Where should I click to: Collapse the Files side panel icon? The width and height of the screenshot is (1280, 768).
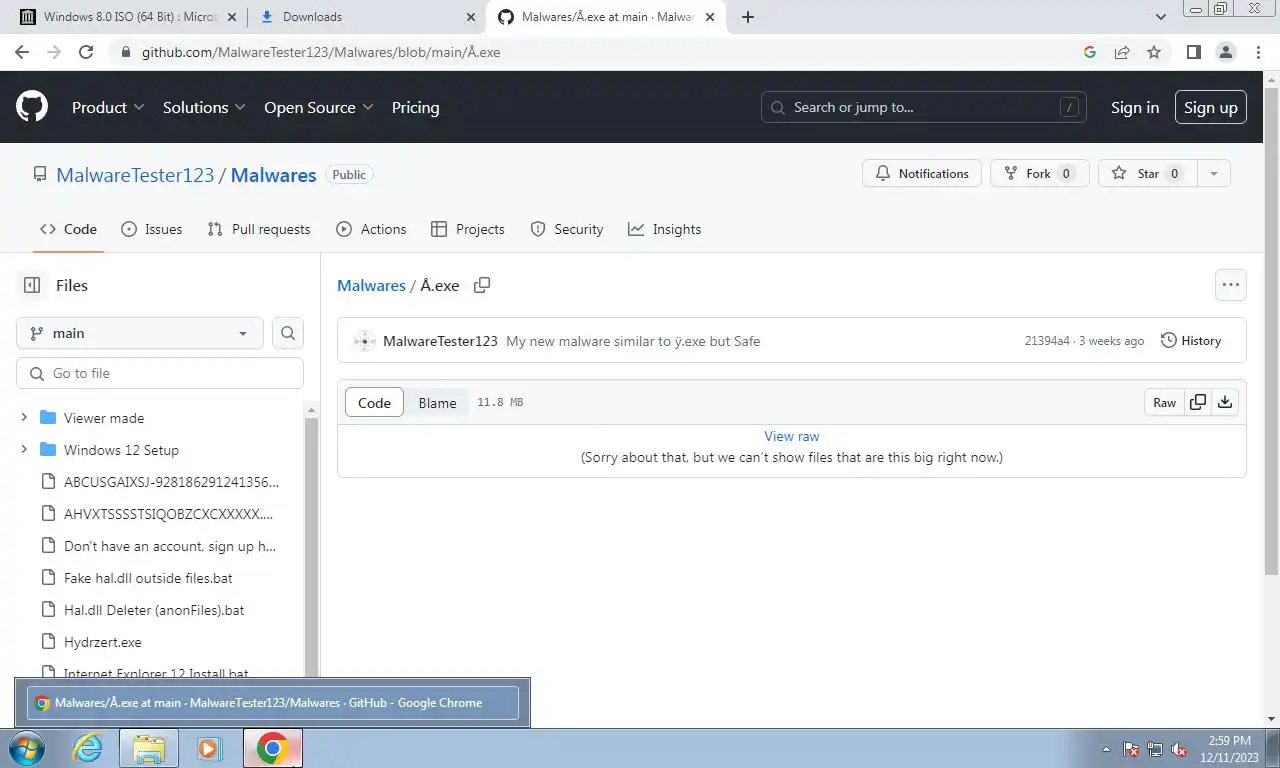[x=32, y=285]
